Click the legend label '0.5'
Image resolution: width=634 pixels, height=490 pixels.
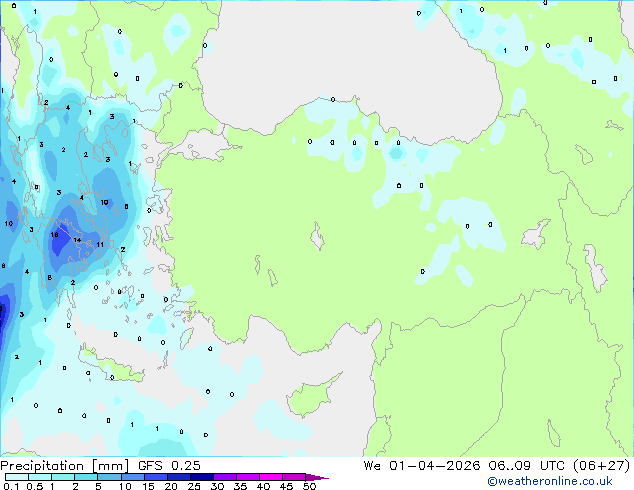tap(35, 486)
